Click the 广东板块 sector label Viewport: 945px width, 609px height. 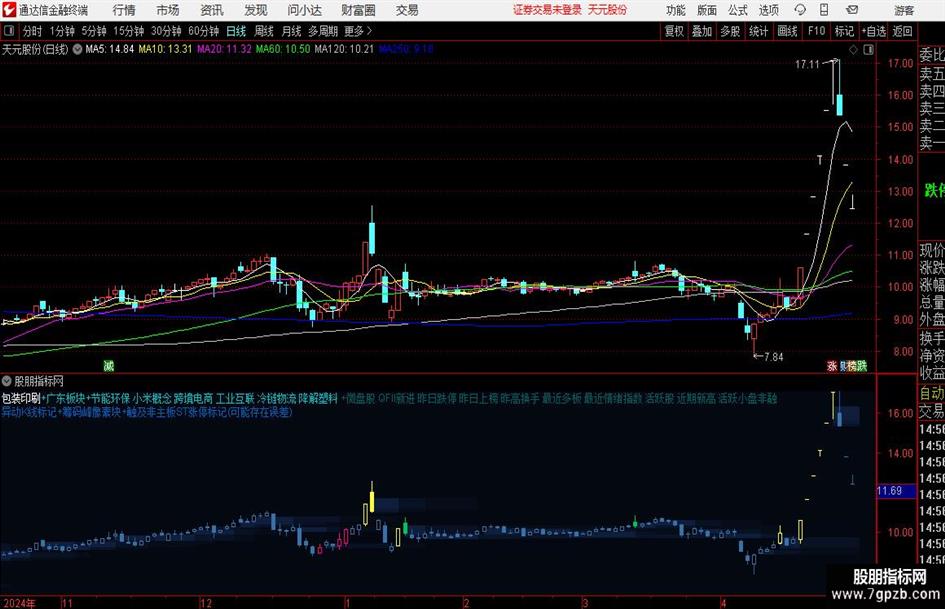click(x=66, y=399)
